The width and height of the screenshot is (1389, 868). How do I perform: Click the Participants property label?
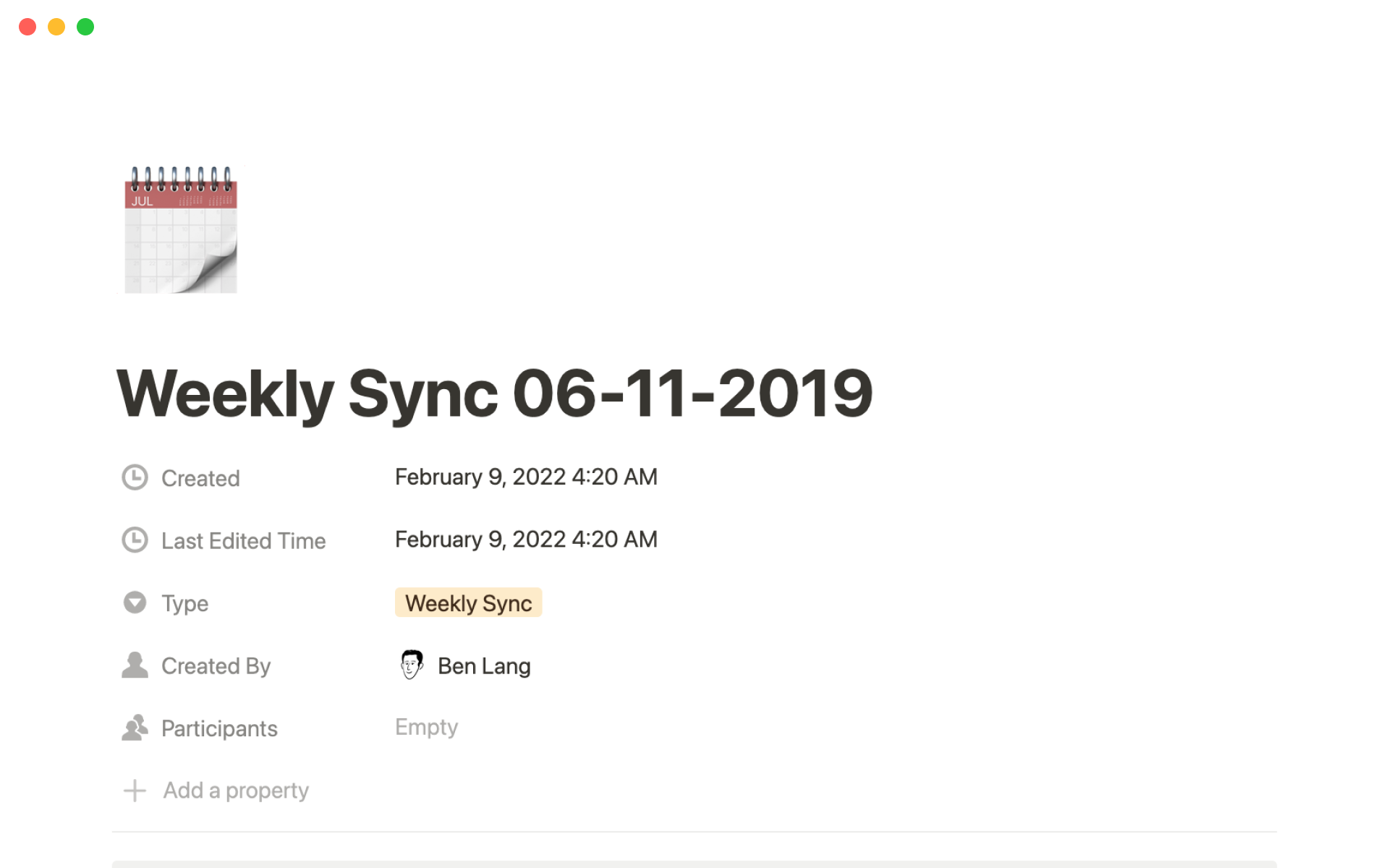(219, 728)
